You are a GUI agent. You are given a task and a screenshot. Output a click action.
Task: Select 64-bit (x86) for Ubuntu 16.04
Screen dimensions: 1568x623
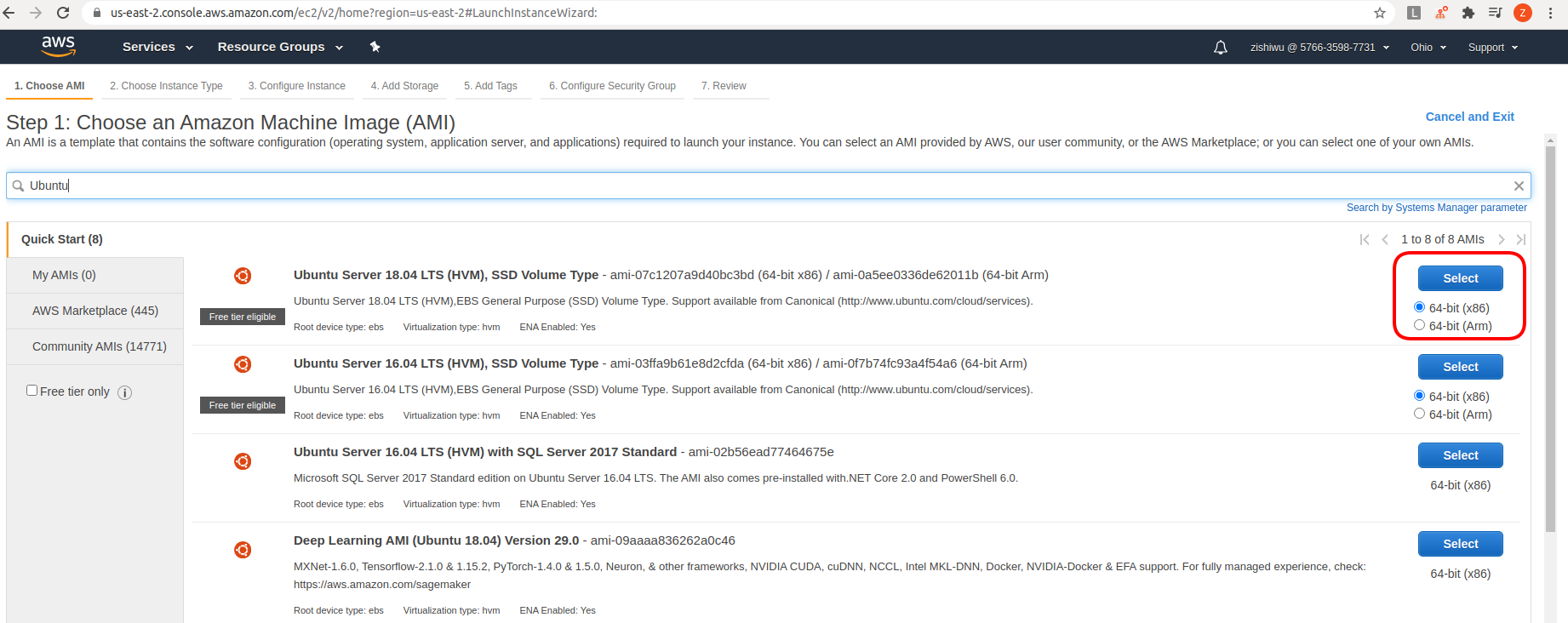[1419, 396]
